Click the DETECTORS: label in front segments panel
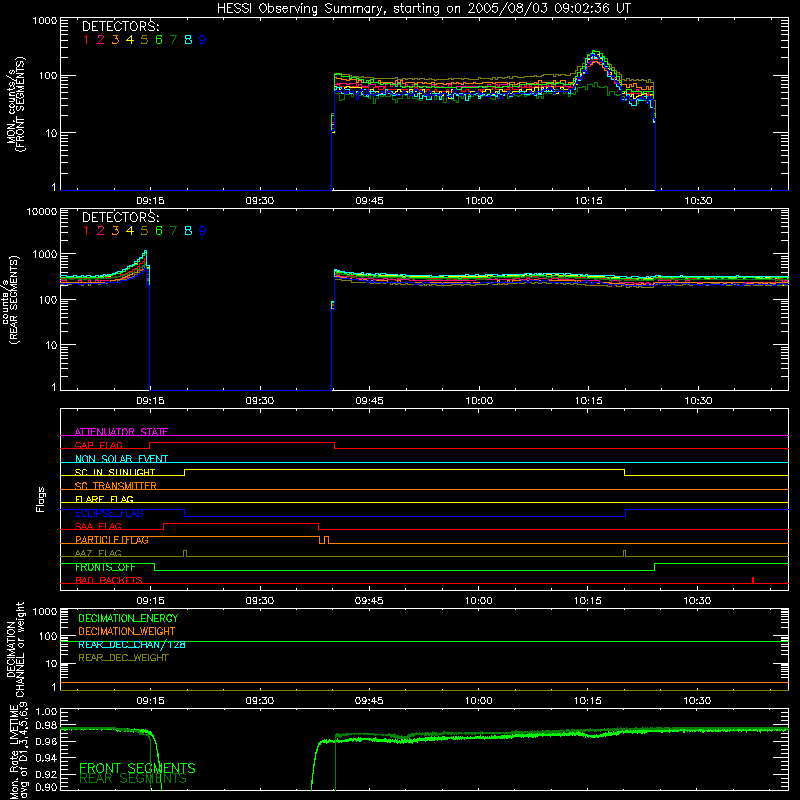 point(120,27)
